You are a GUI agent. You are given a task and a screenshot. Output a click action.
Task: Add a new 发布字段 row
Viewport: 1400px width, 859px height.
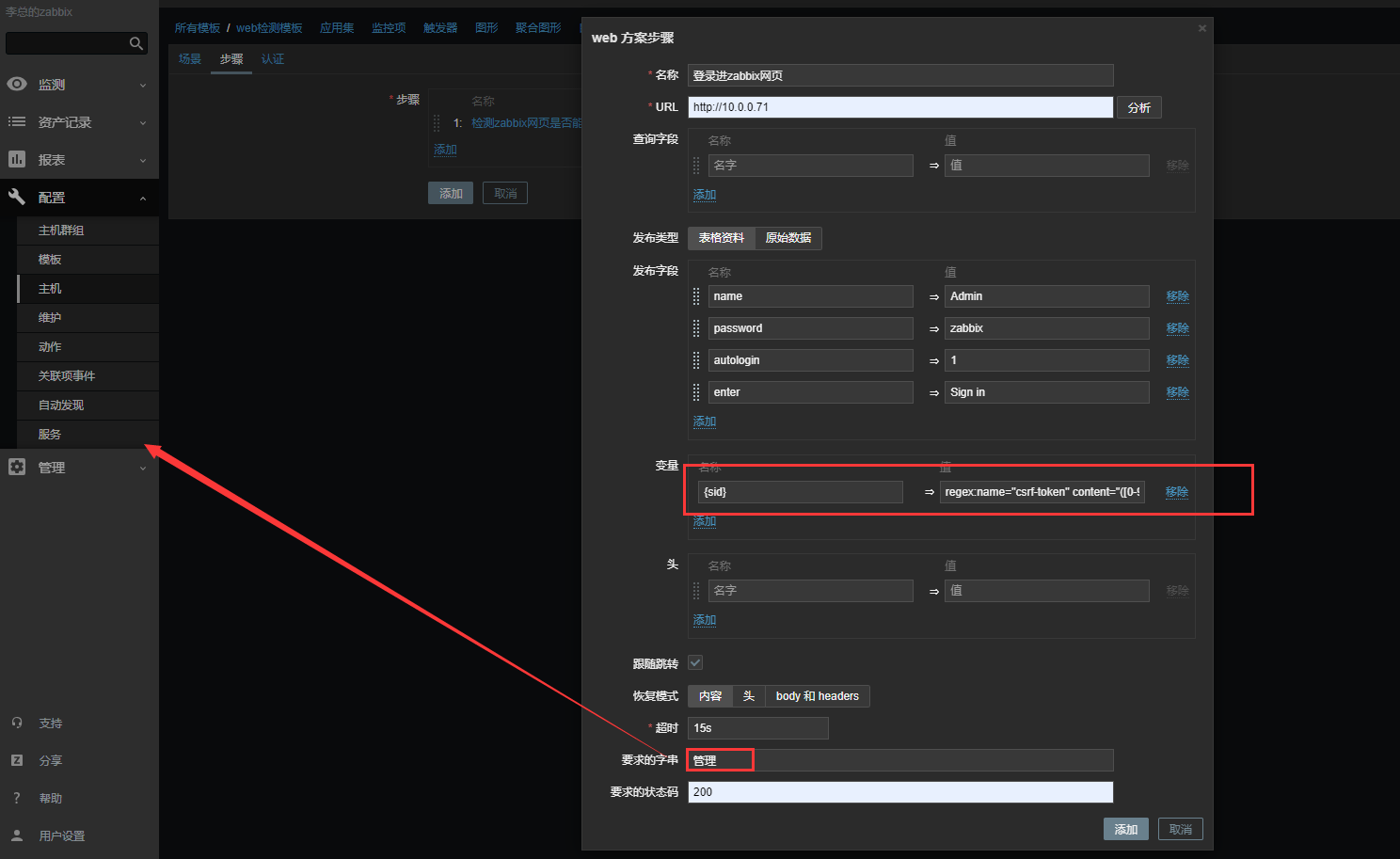point(705,422)
